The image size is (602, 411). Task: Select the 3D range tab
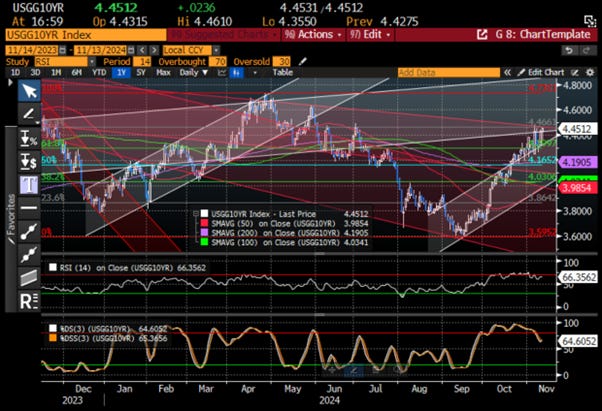point(35,73)
